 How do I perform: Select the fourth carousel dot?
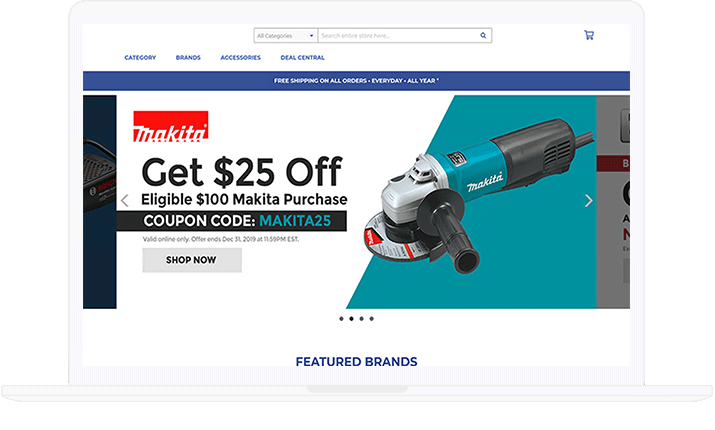[x=371, y=319]
